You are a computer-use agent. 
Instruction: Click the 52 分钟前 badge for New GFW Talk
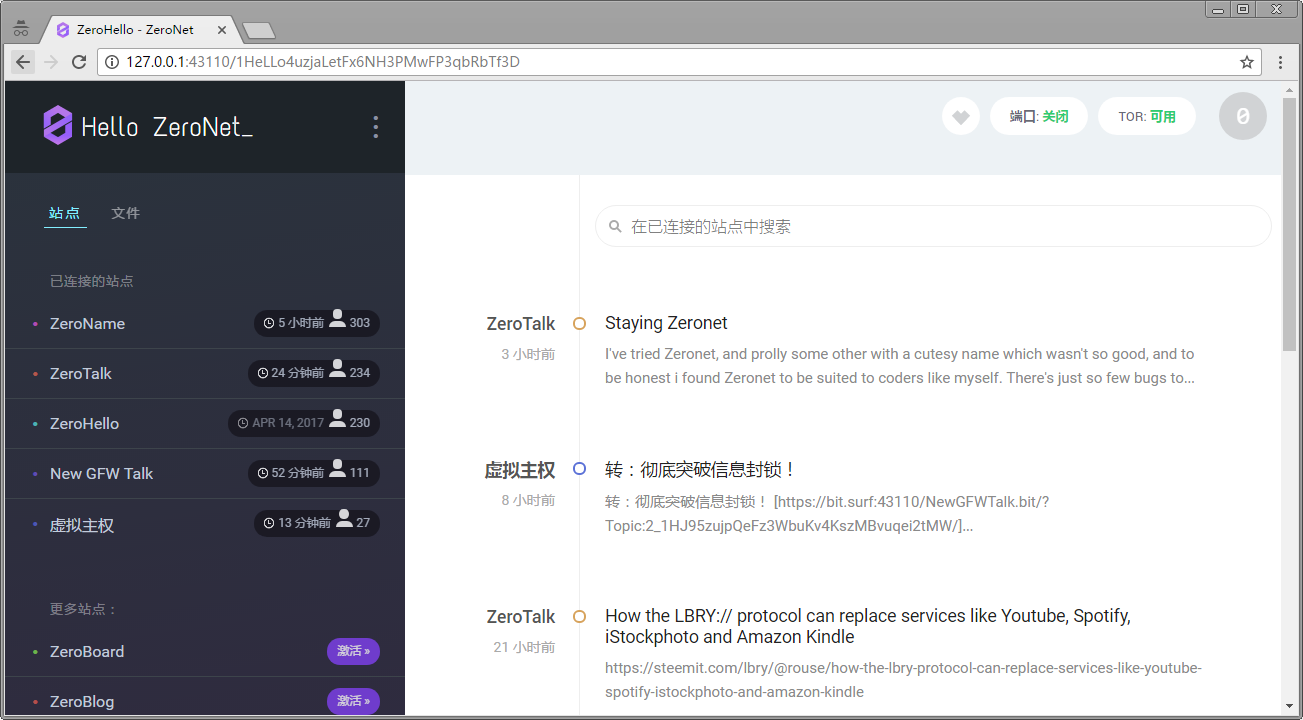tap(314, 473)
